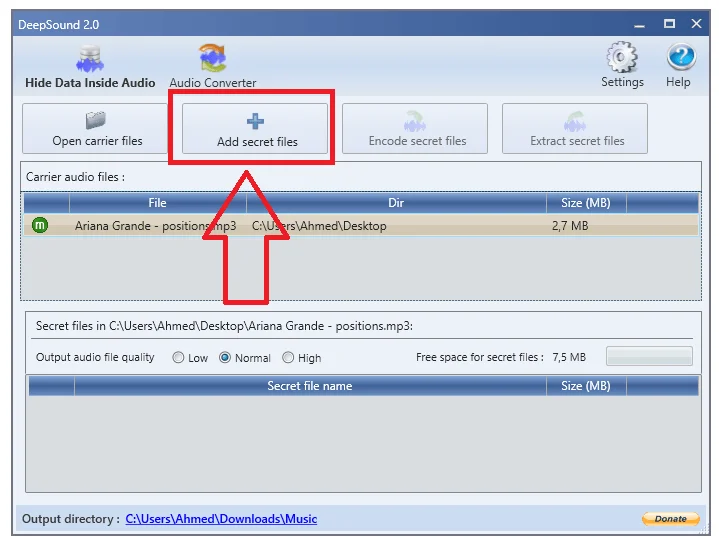Click green MP3 icon beside Ariana Grande file

pos(40,226)
